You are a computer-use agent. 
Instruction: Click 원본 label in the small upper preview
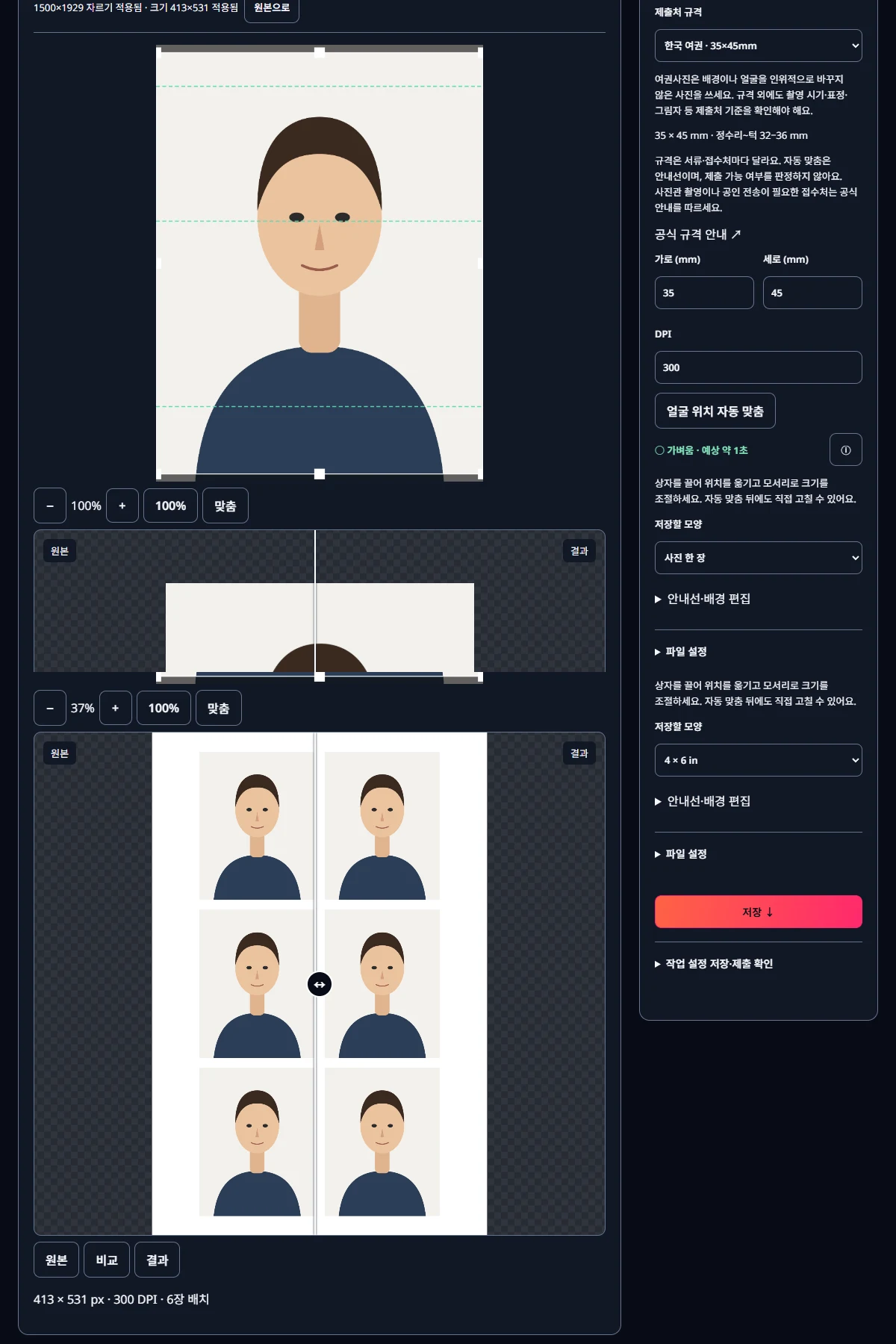pos(60,551)
